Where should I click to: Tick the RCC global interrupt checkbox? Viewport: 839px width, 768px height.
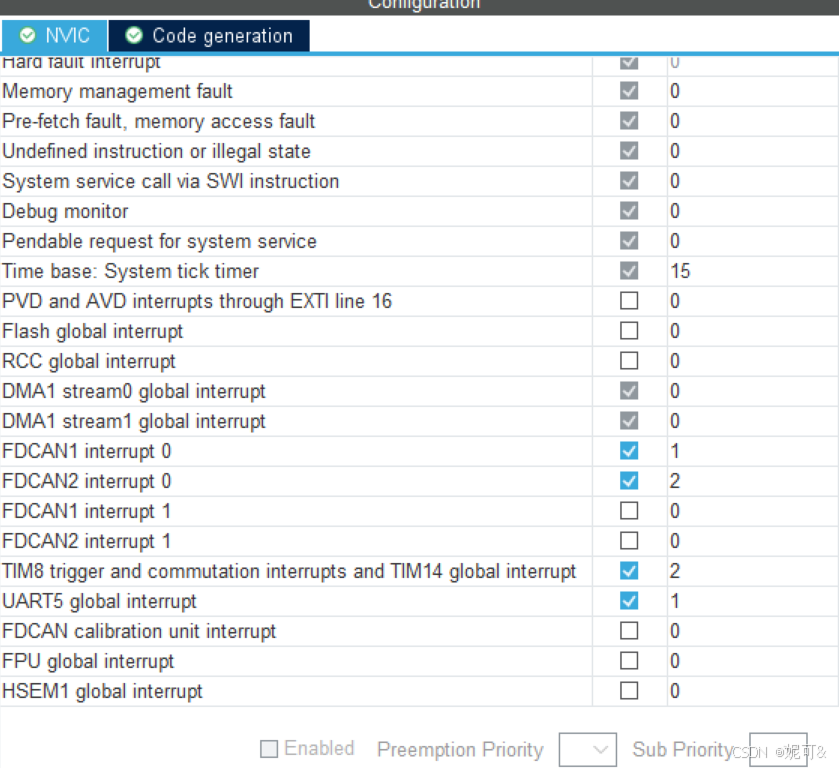[629, 361]
